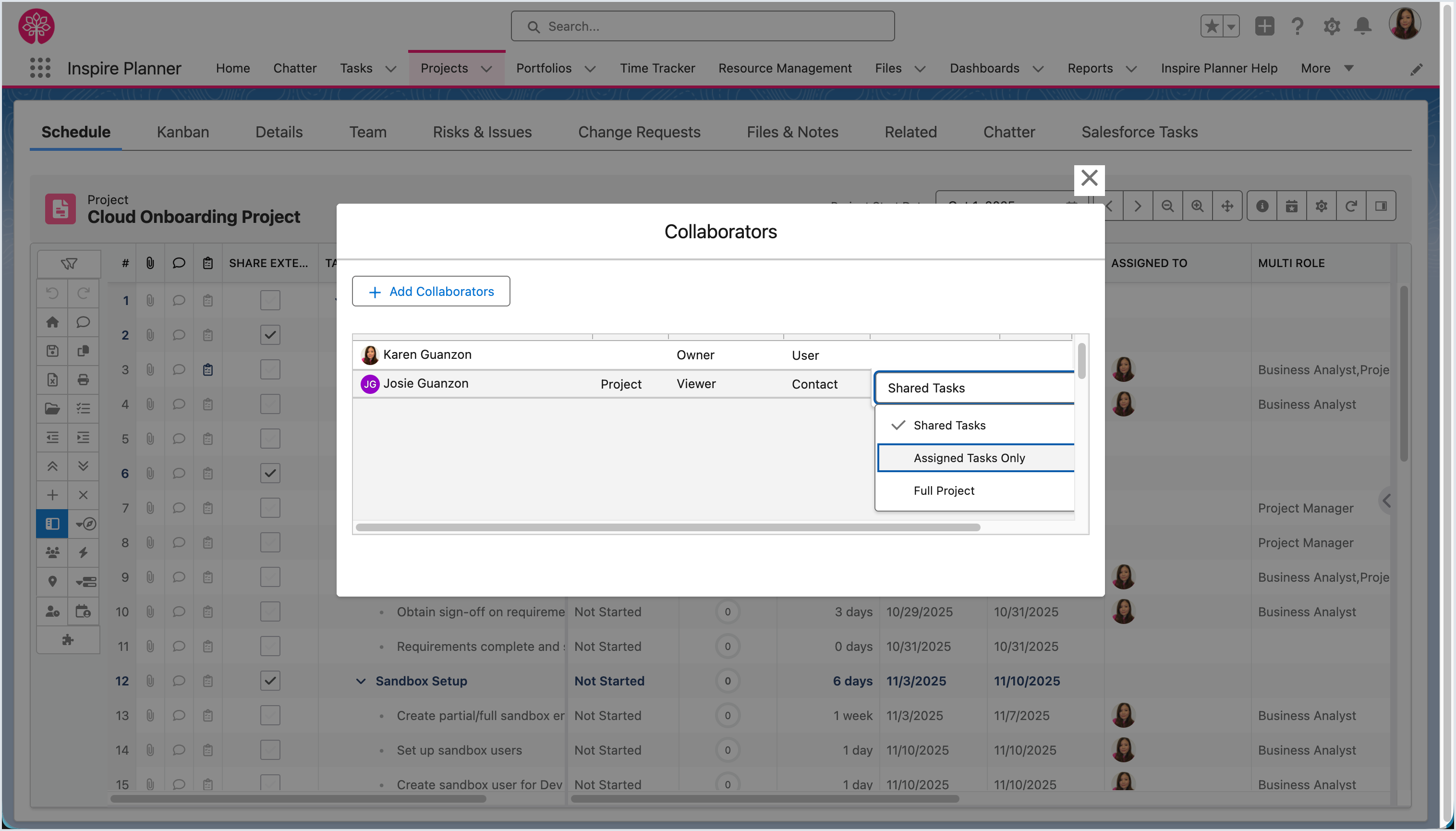Open the notifications bell icon

[x=1362, y=26]
